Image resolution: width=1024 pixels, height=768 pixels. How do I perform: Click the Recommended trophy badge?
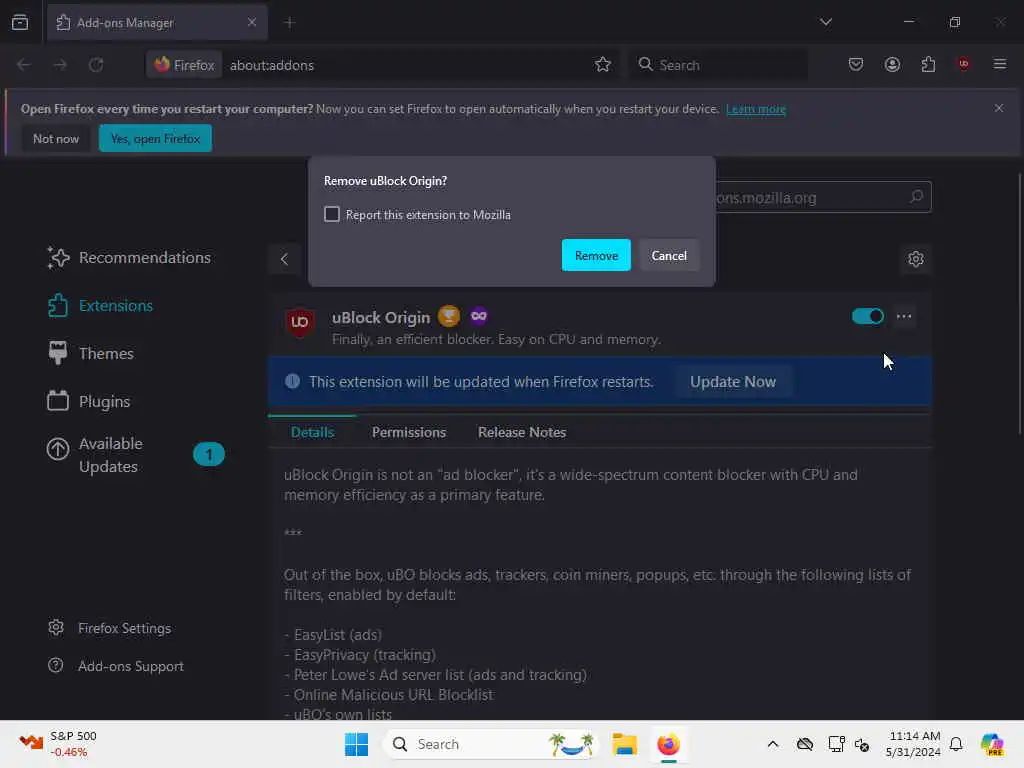point(449,316)
